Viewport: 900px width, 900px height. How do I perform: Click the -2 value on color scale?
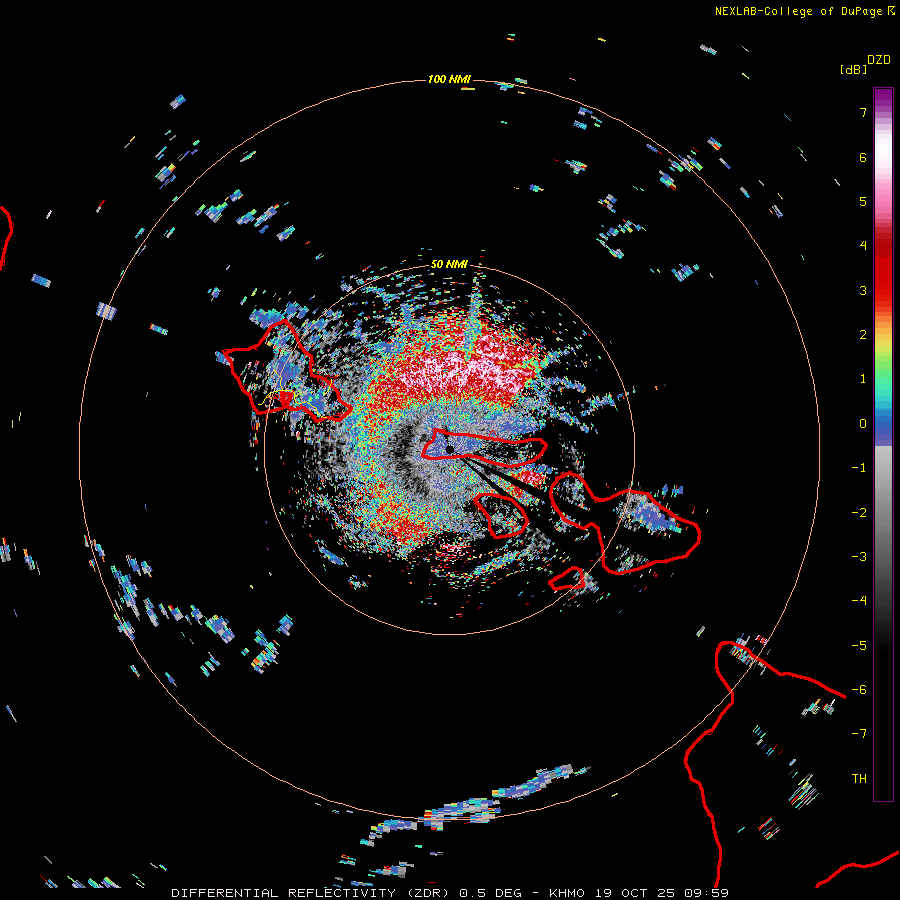pos(859,513)
